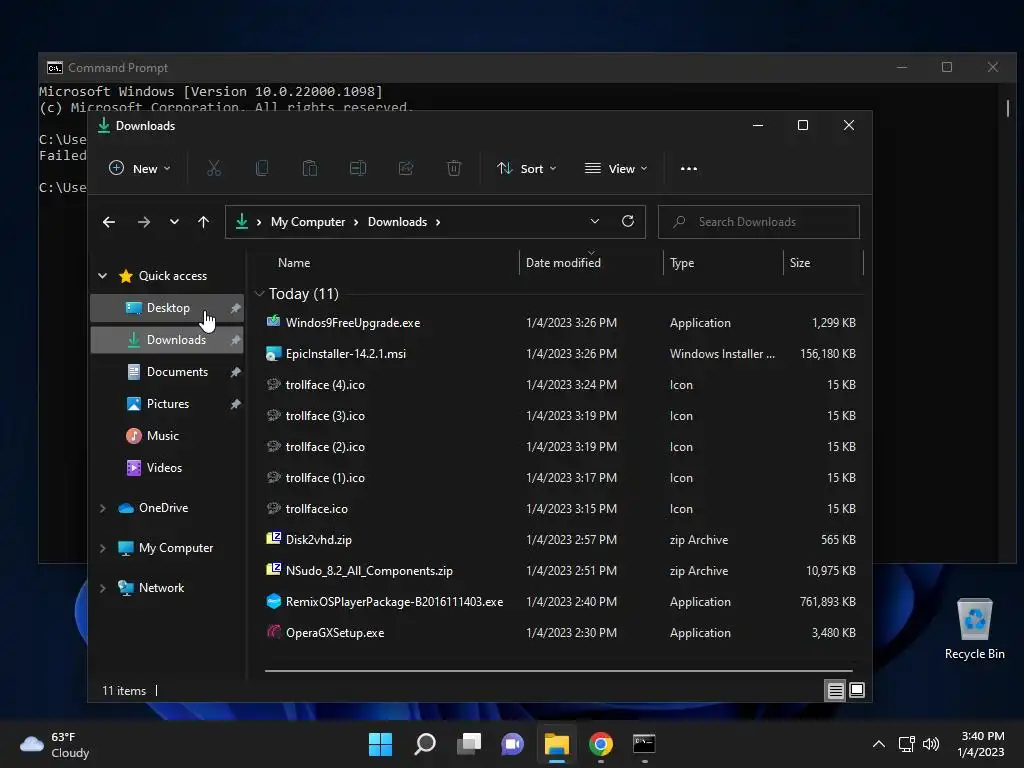1024x768 pixels.
Task: Expand the My Computer tree node
Action: coord(103,548)
